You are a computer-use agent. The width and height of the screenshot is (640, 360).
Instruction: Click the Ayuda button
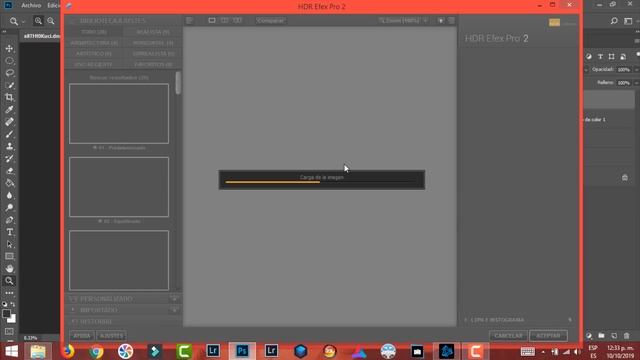pyautogui.click(x=82, y=336)
